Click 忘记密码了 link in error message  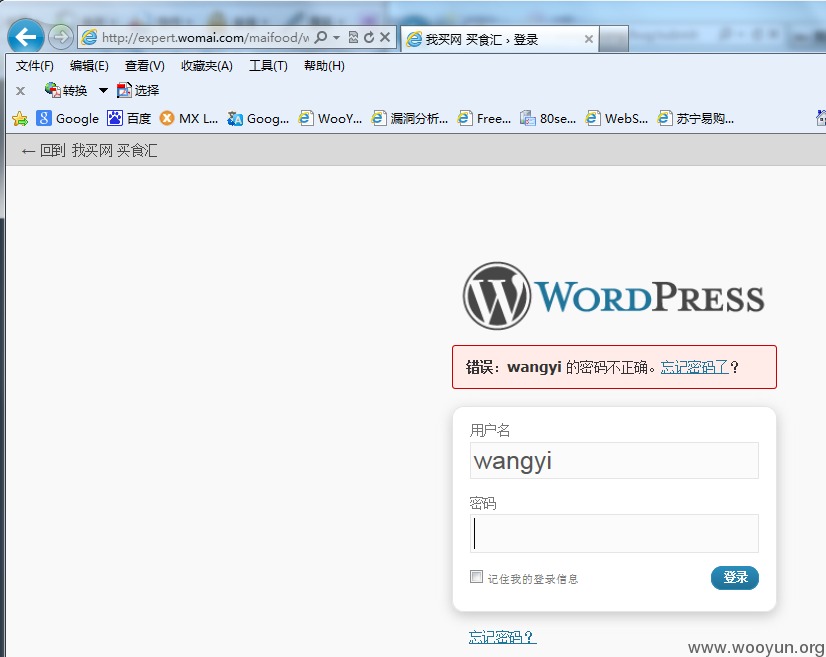(694, 367)
